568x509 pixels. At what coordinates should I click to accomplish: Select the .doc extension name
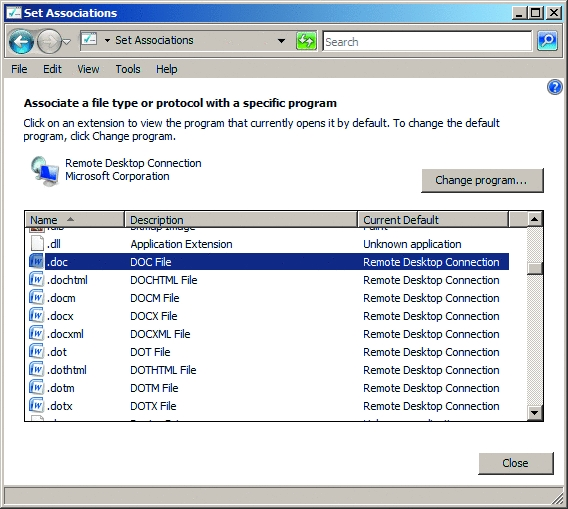pyautogui.click(x=57, y=262)
